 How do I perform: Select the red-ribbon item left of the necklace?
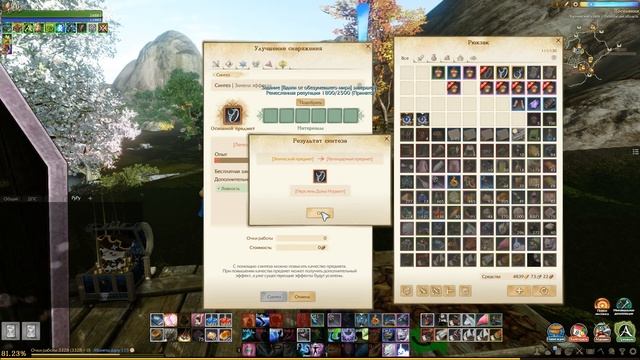tap(486, 73)
